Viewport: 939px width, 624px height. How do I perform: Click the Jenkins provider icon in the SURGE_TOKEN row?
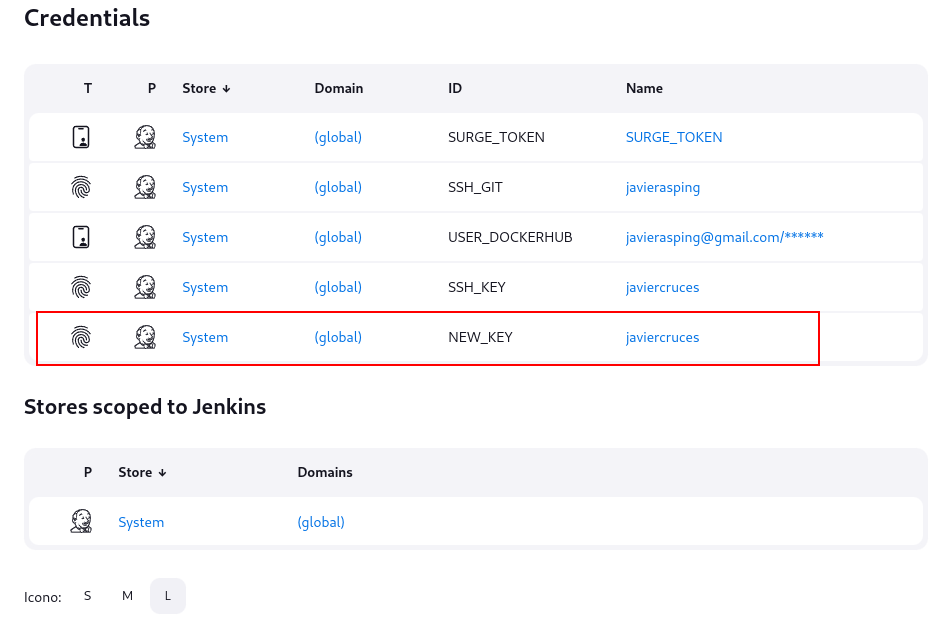pyautogui.click(x=145, y=137)
